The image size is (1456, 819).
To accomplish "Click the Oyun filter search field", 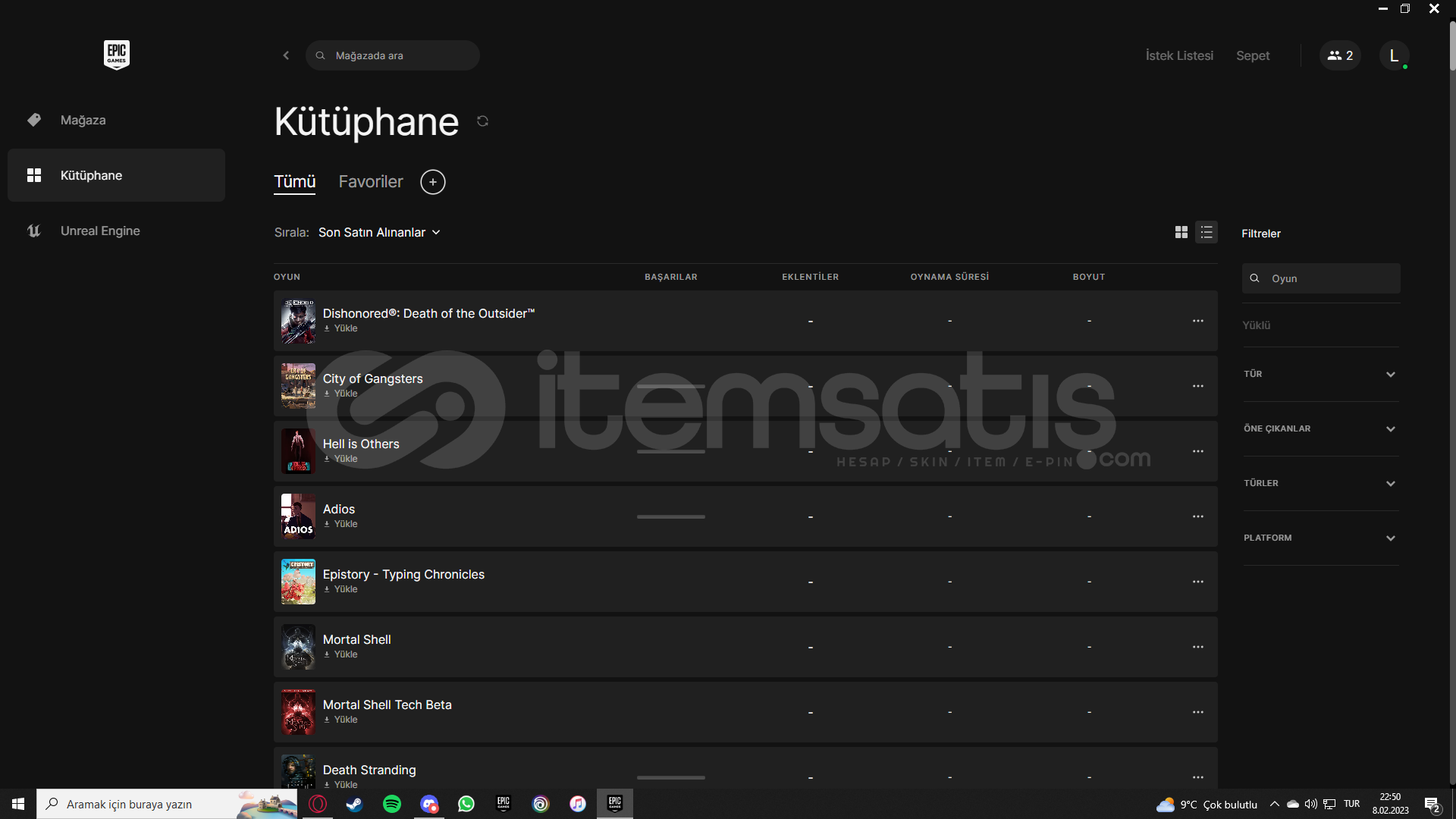I will [1321, 278].
